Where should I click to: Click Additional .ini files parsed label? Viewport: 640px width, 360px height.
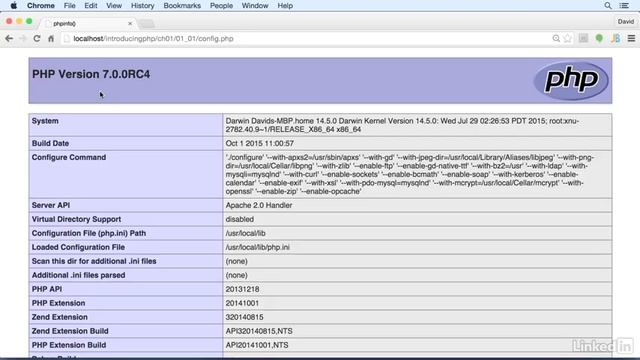click(78, 275)
